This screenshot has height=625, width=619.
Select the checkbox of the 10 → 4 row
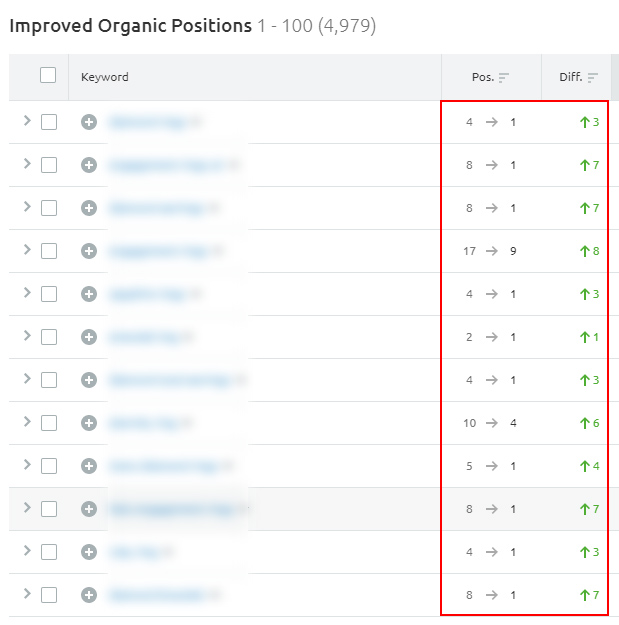49,423
